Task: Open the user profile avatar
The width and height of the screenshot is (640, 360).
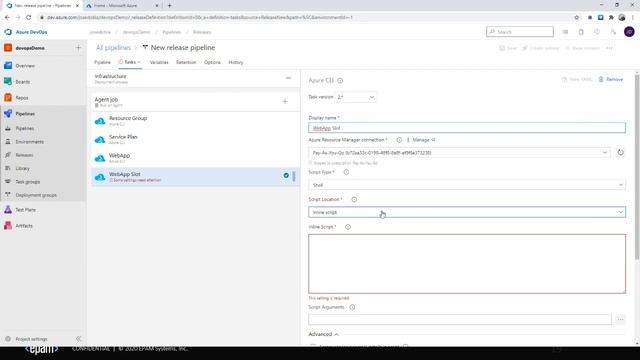Action: coord(629,31)
